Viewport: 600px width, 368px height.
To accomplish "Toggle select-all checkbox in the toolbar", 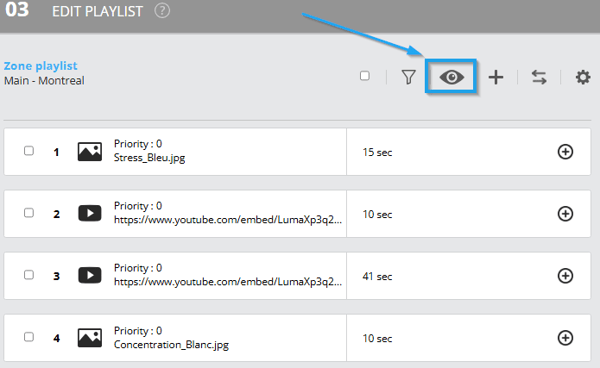I will click(x=365, y=76).
